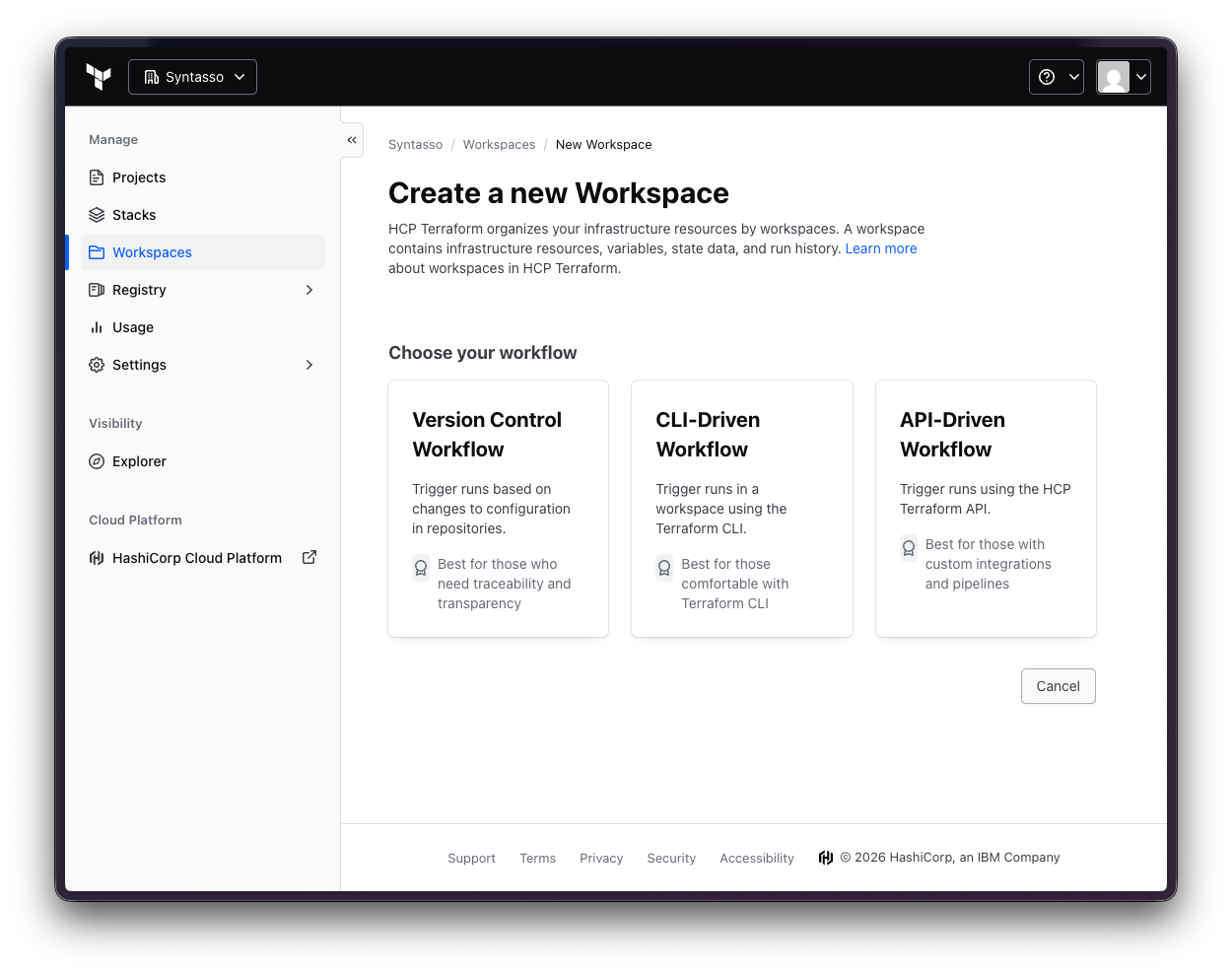The width and height of the screenshot is (1232, 974).
Task: Select the Usage chart icon
Action: (96, 327)
